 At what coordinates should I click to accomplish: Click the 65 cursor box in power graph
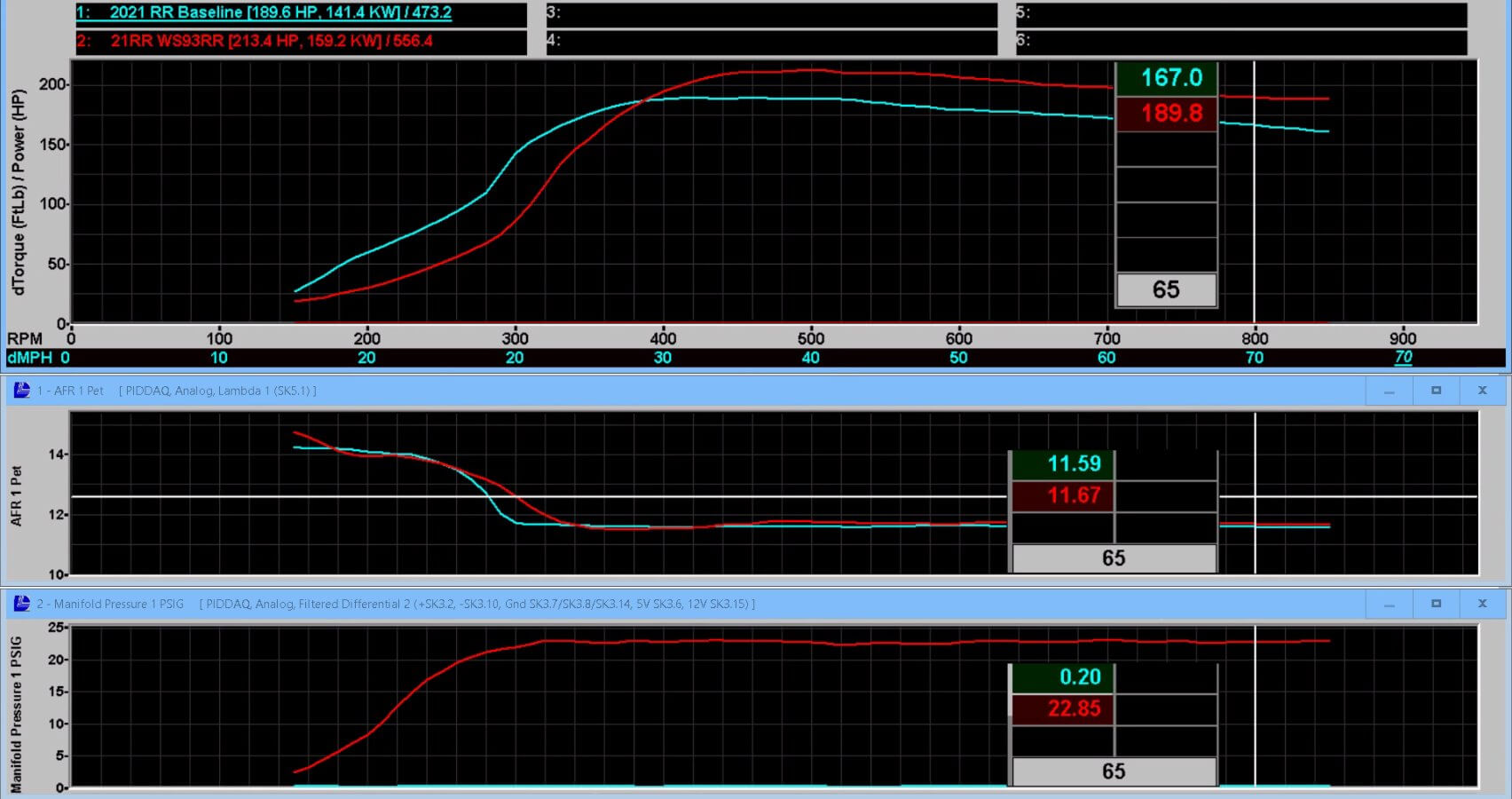(1166, 290)
